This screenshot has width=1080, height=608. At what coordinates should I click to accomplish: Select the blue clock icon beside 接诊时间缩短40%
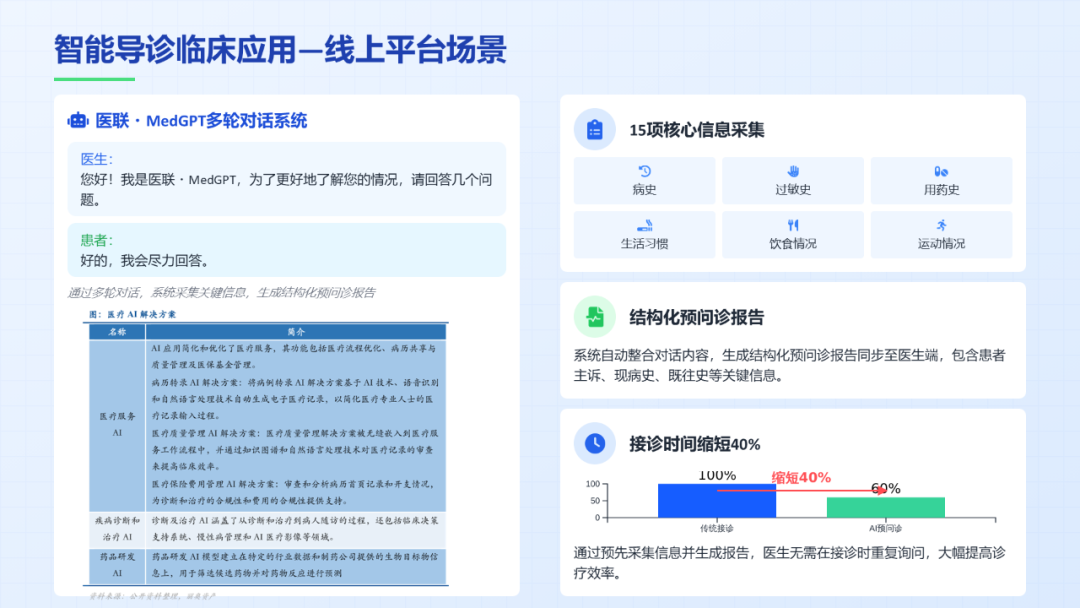(x=594, y=443)
